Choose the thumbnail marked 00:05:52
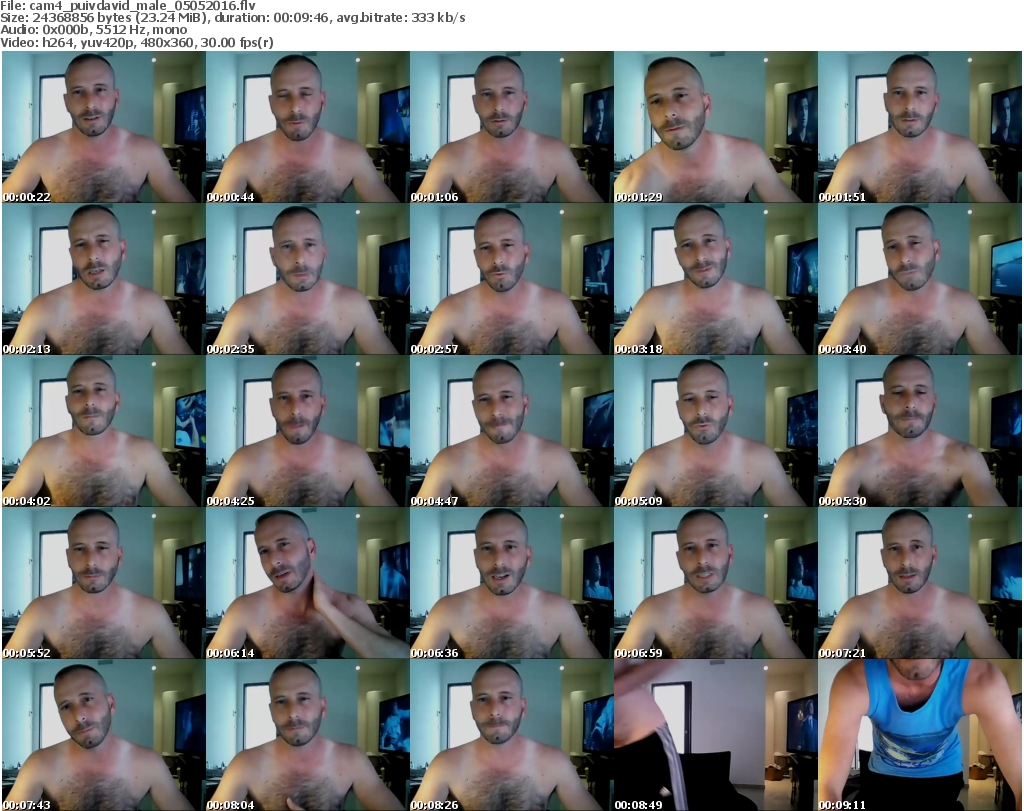Screen dimensions: 1024x811 (104, 583)
